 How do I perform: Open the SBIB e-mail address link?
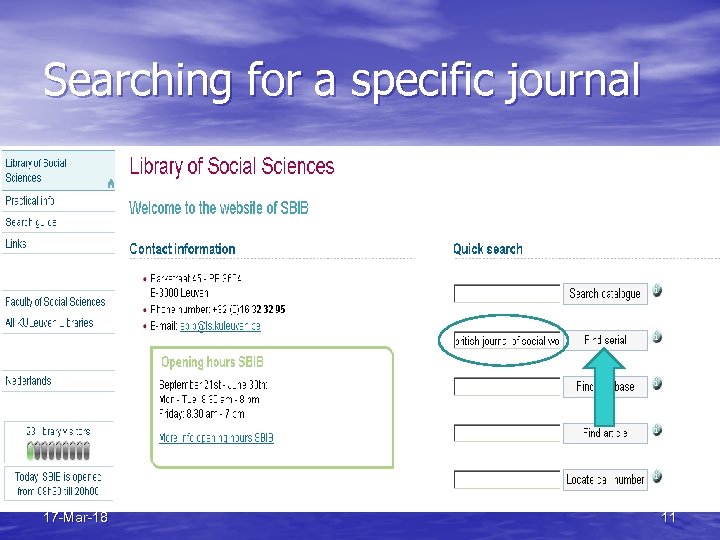220,326
